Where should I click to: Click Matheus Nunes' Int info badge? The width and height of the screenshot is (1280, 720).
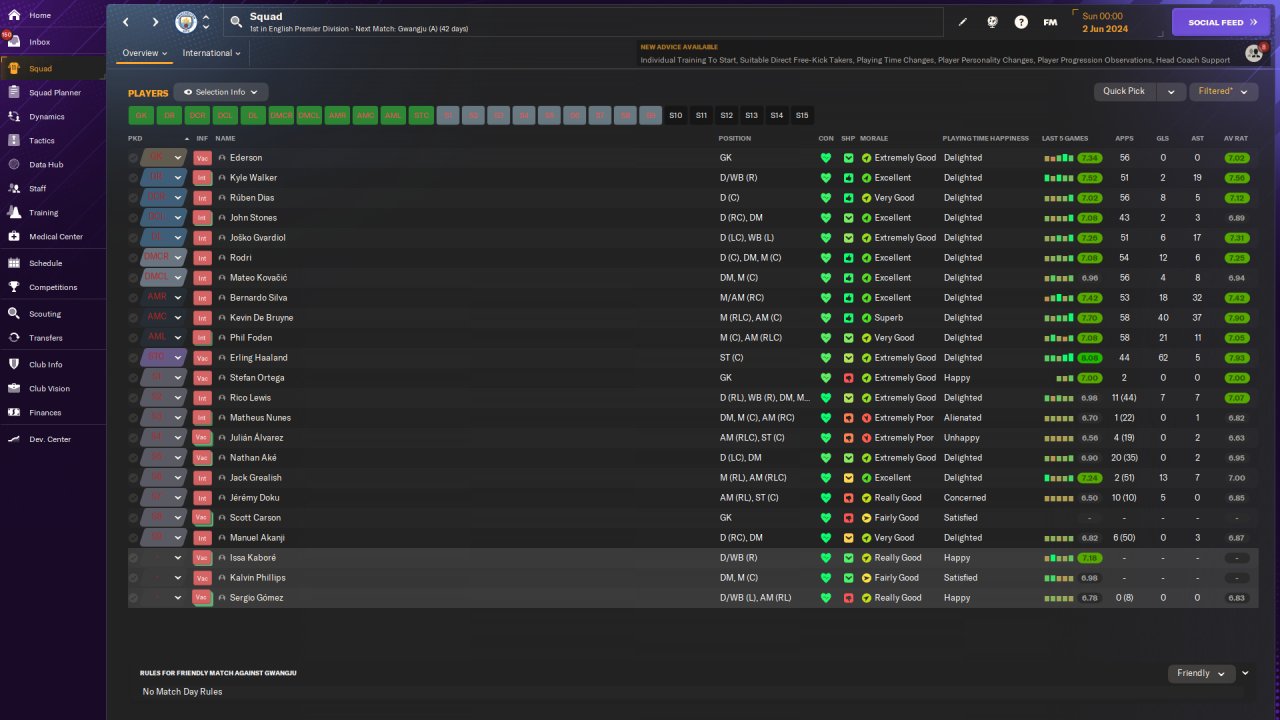click(x=202, y=418)
